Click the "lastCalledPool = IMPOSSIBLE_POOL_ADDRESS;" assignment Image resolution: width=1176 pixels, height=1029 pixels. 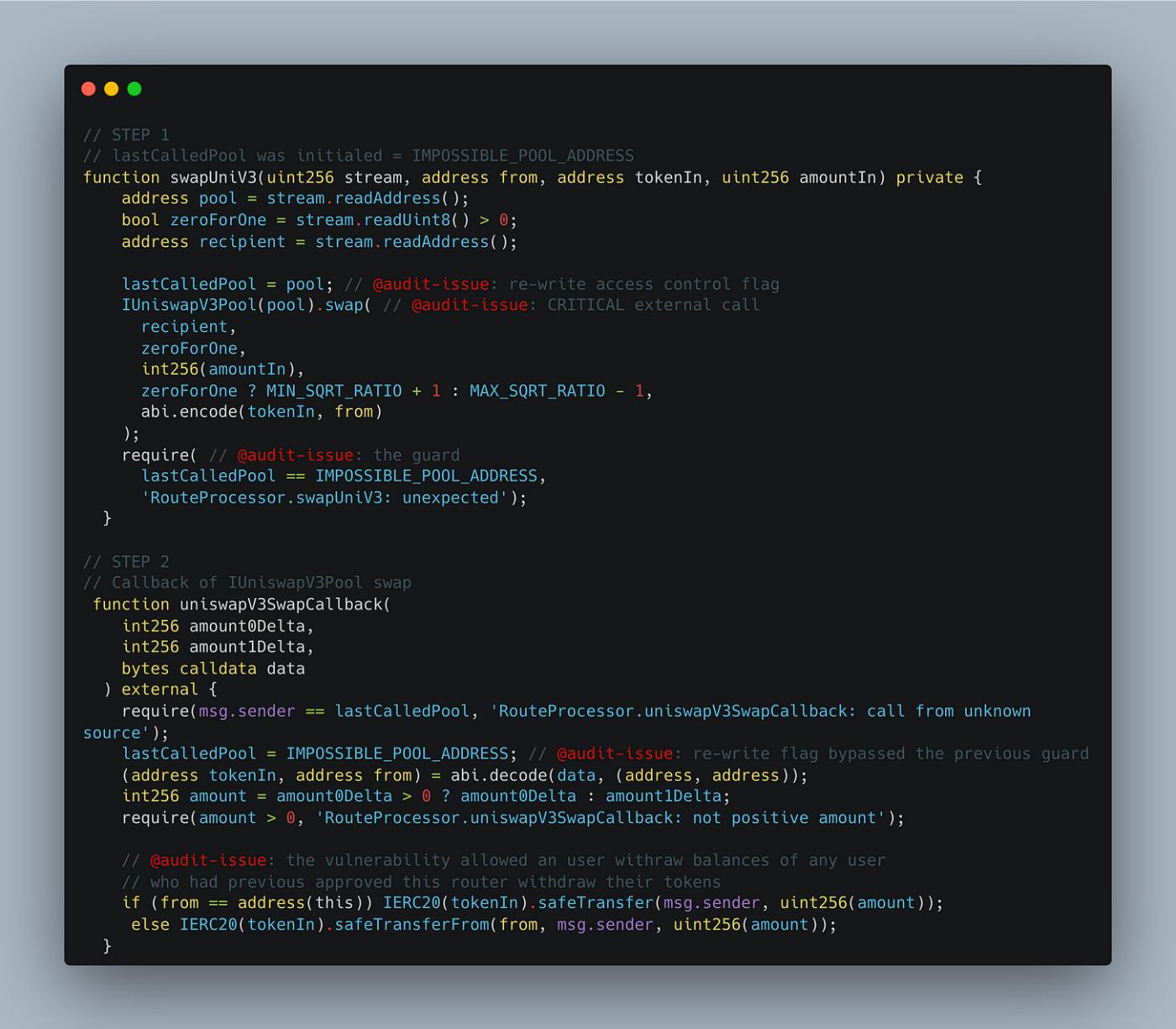point(319,753)
